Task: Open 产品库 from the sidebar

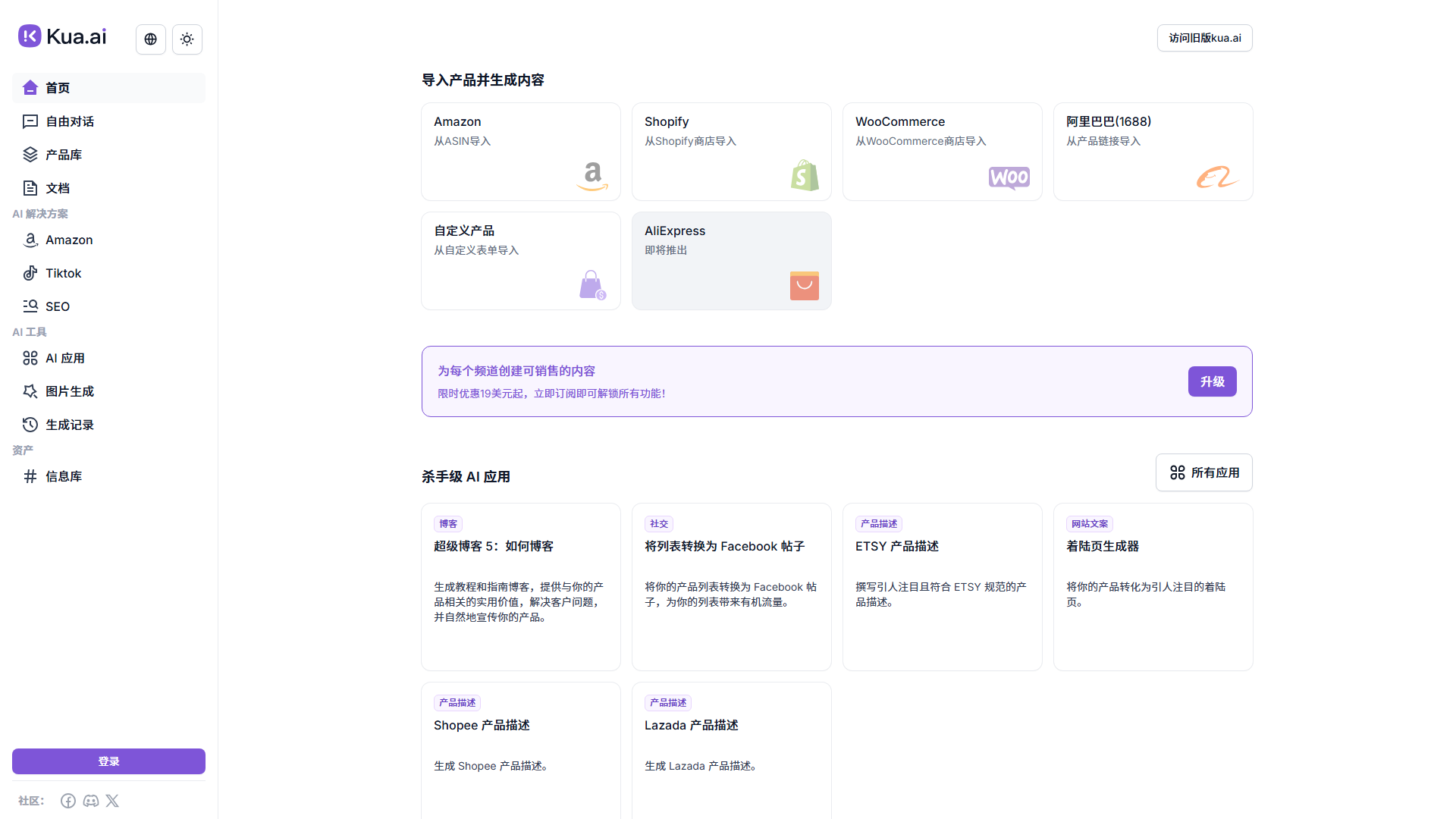Action: (x=63, y=155)
